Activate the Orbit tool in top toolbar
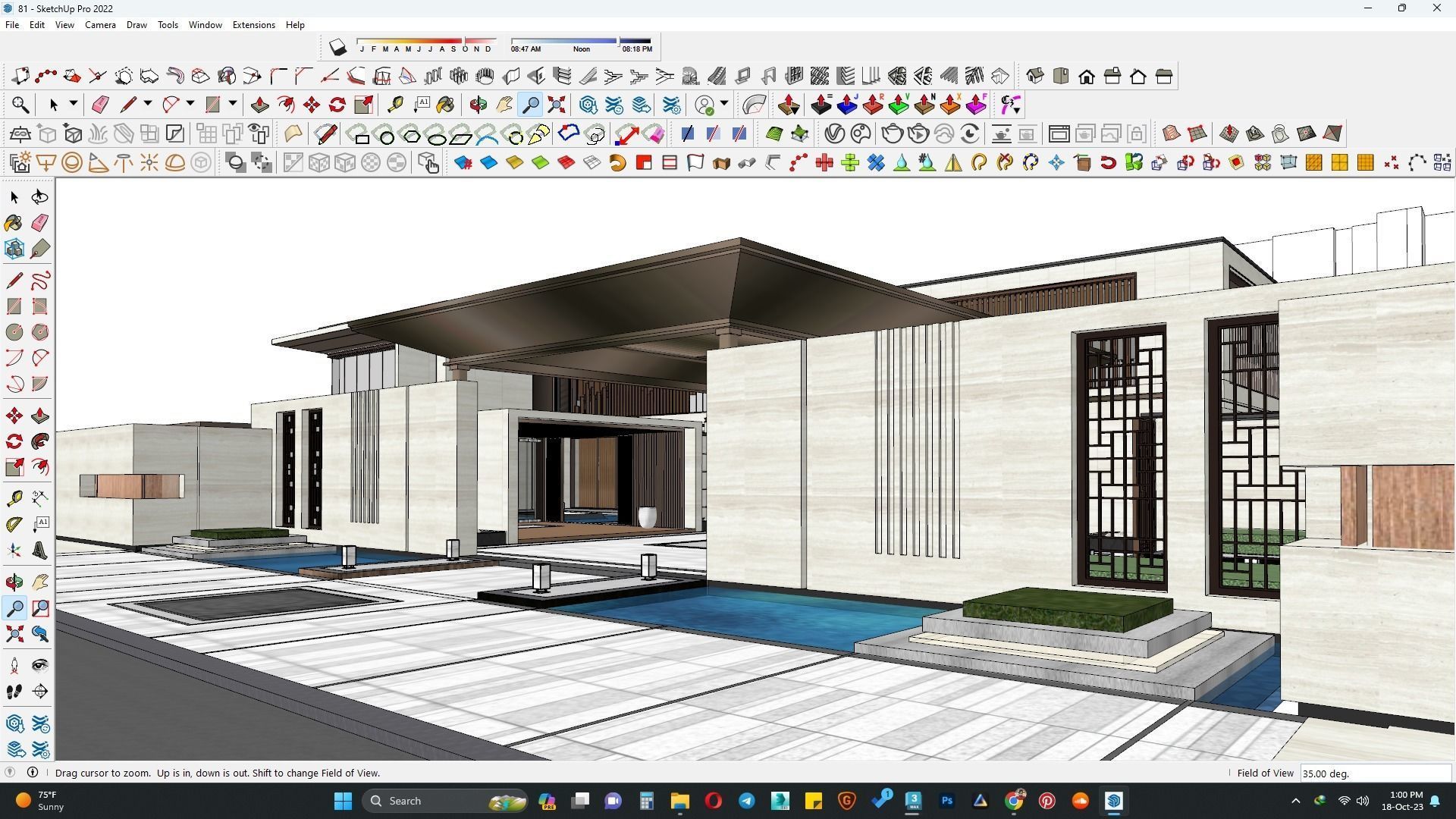Screen dimensions: 1456x819 point(478,105)
